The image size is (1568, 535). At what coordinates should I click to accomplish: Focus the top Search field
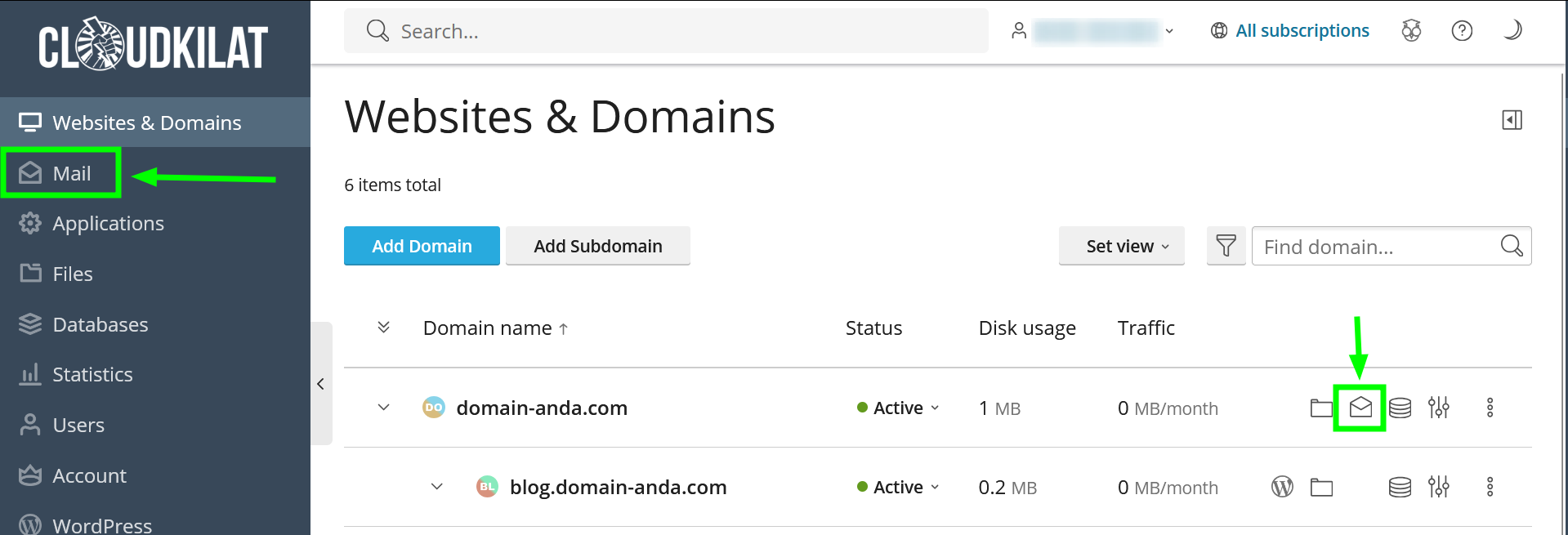pos(666,31)
